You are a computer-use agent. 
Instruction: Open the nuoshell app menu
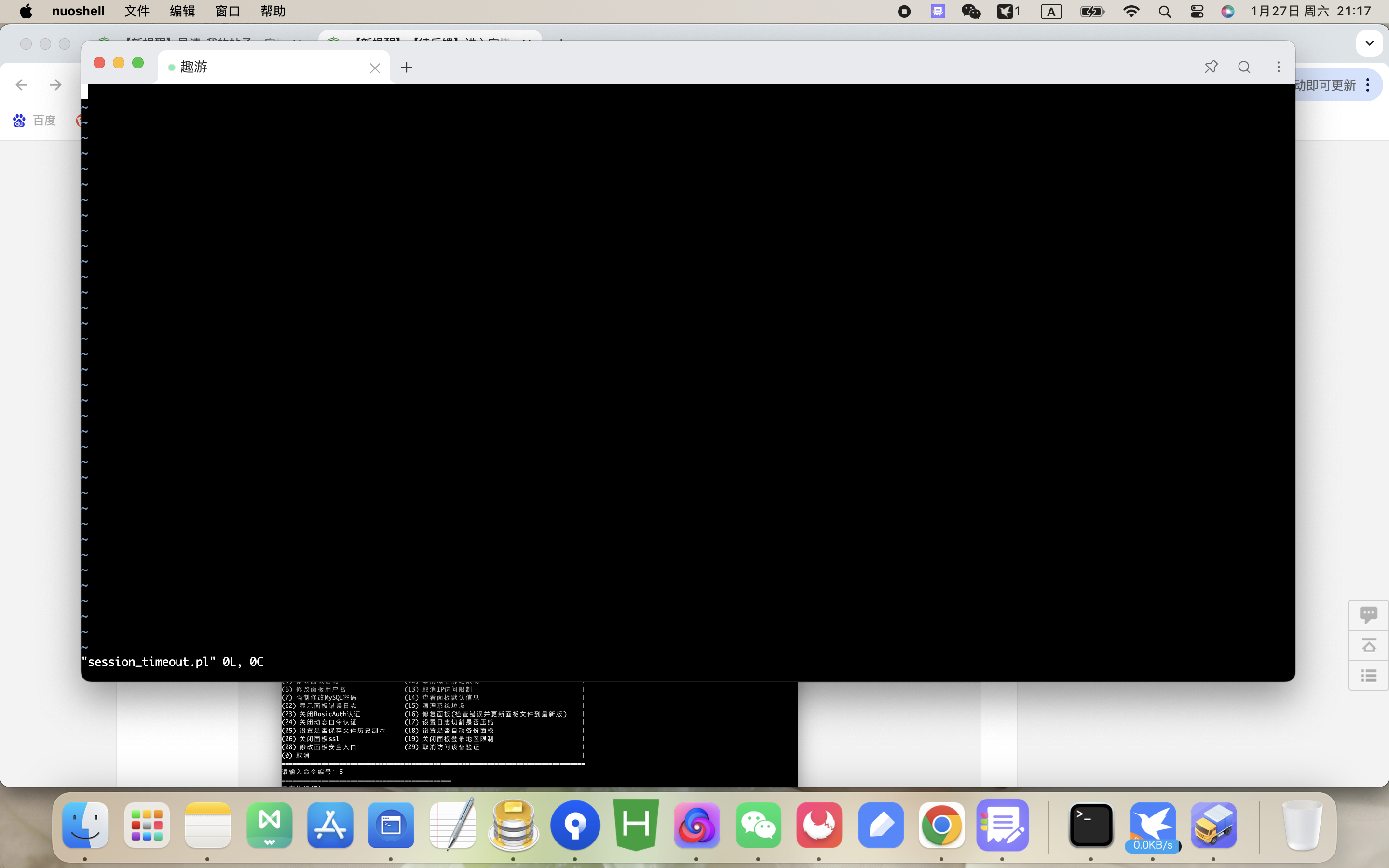(x=79, y=12)
